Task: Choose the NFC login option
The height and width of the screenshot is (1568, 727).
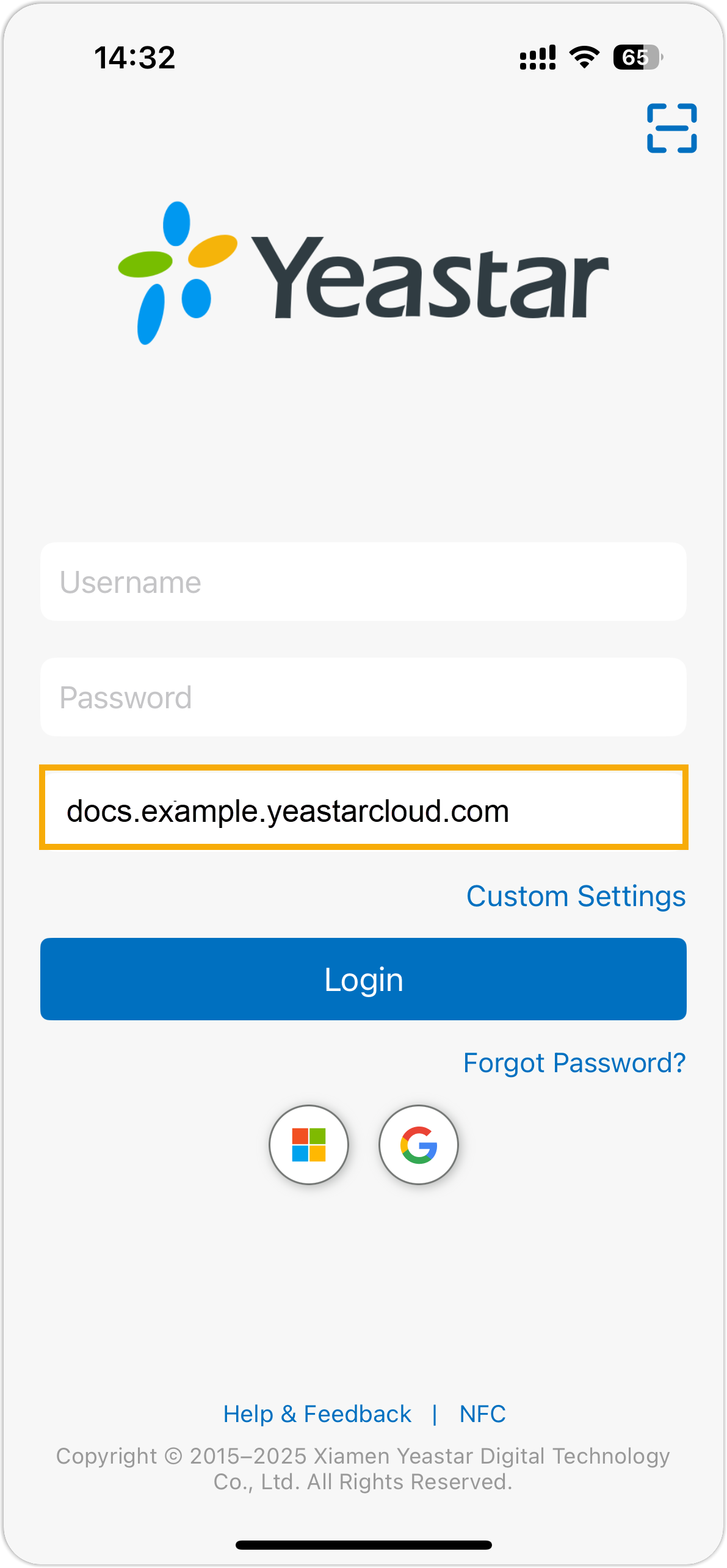Action: pos(482,1414)
